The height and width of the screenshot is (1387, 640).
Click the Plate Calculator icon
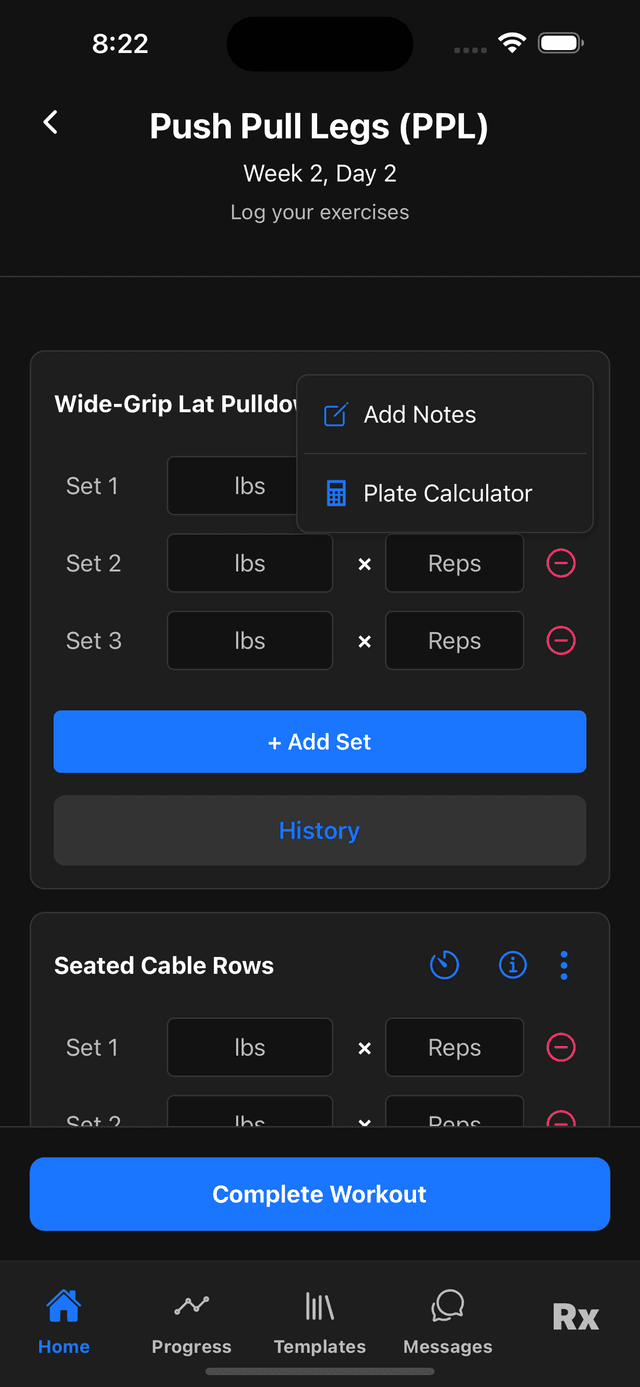(x=334, y=492)
